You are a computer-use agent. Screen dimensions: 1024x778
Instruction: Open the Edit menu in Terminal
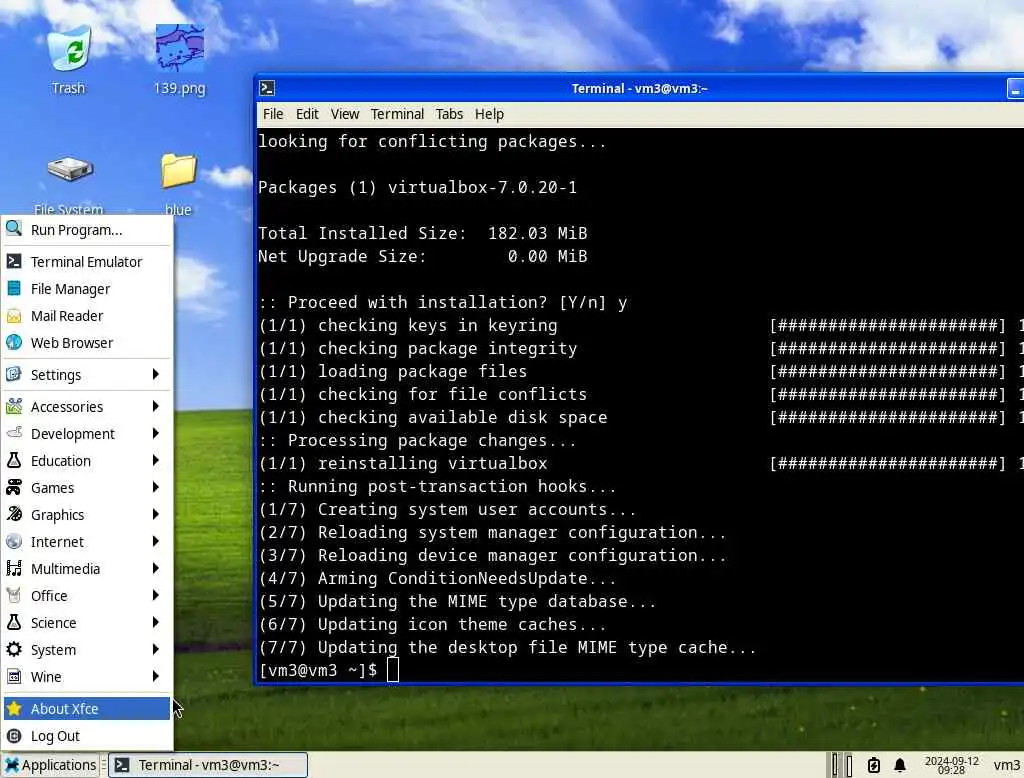pos(307,114)
